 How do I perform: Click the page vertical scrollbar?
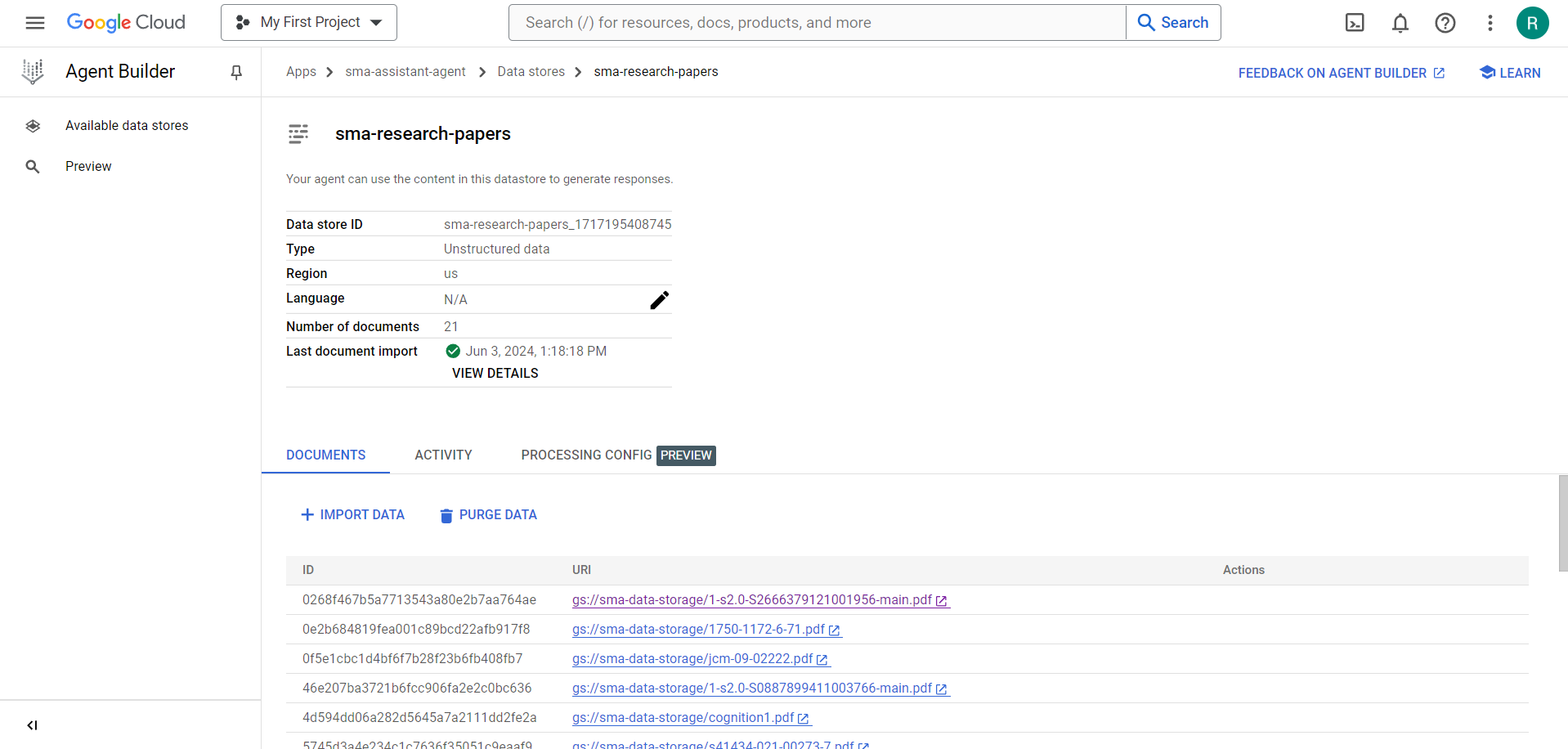1563,523
